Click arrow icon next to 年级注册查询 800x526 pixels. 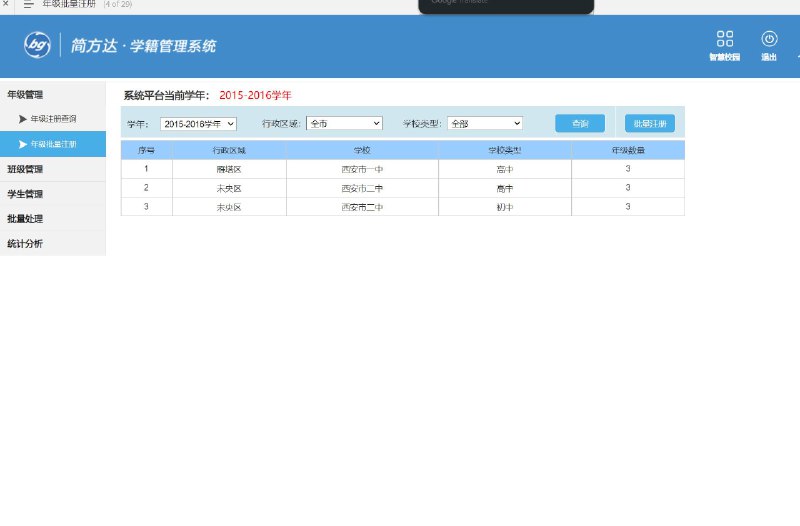click(22, 119)
